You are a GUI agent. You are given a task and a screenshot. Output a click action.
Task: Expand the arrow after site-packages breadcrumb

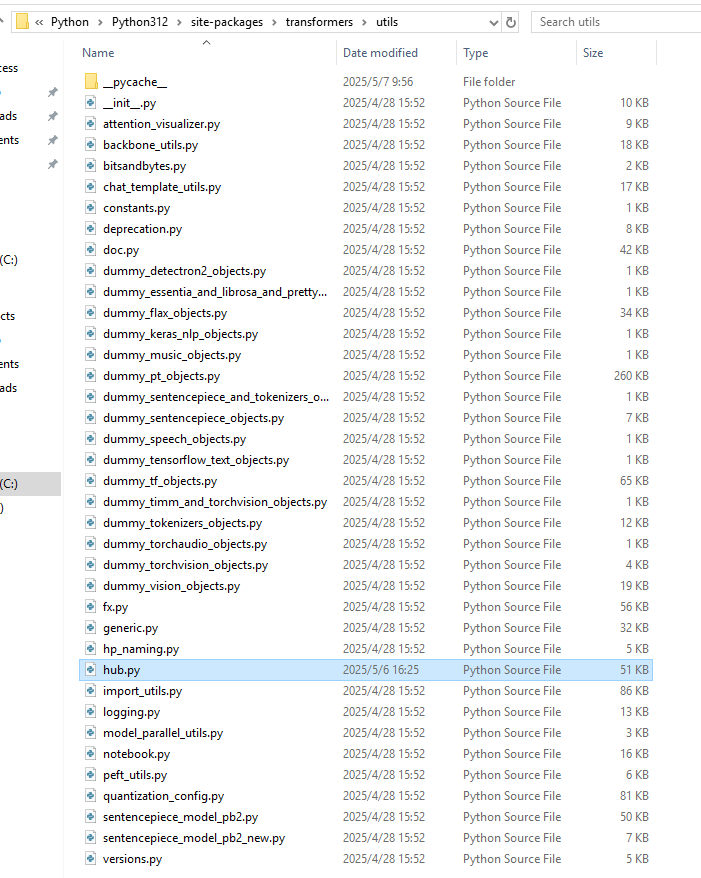pos(274,22)
